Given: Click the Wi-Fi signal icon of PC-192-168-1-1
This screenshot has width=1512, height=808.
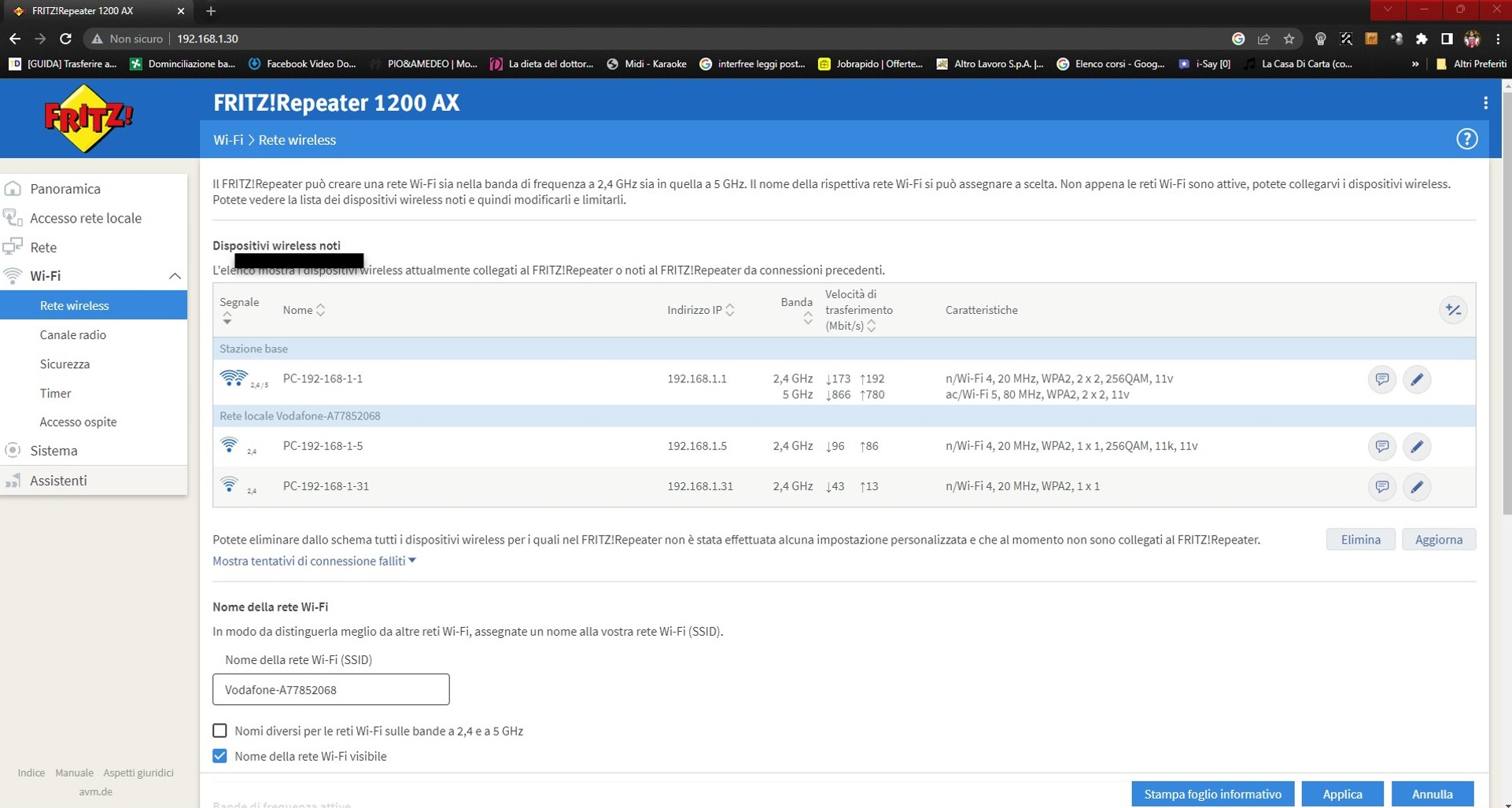Looking at the screenshot, I should pos(234,378).
